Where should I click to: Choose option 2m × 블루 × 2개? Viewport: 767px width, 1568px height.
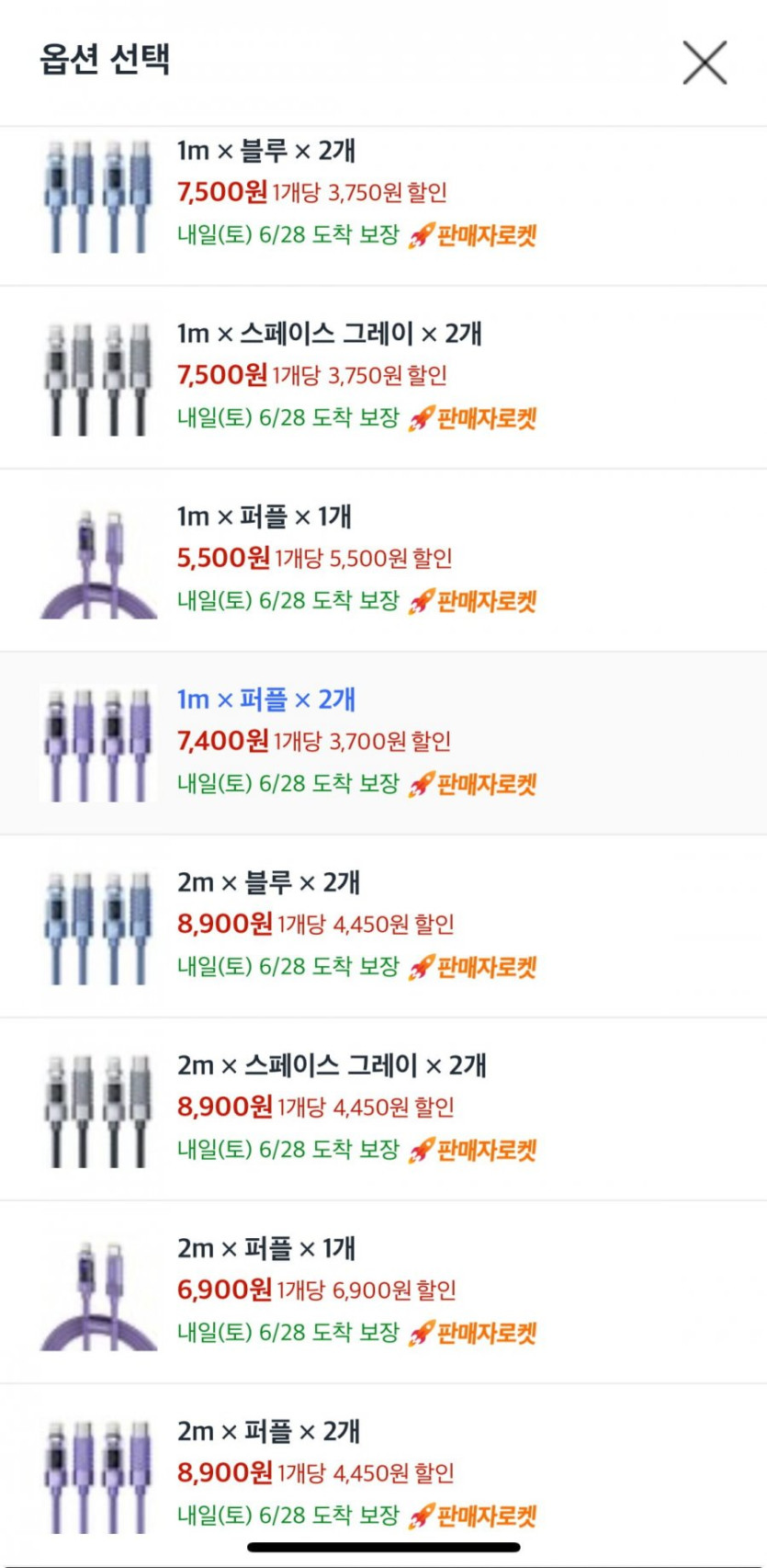tap(268, 882)
